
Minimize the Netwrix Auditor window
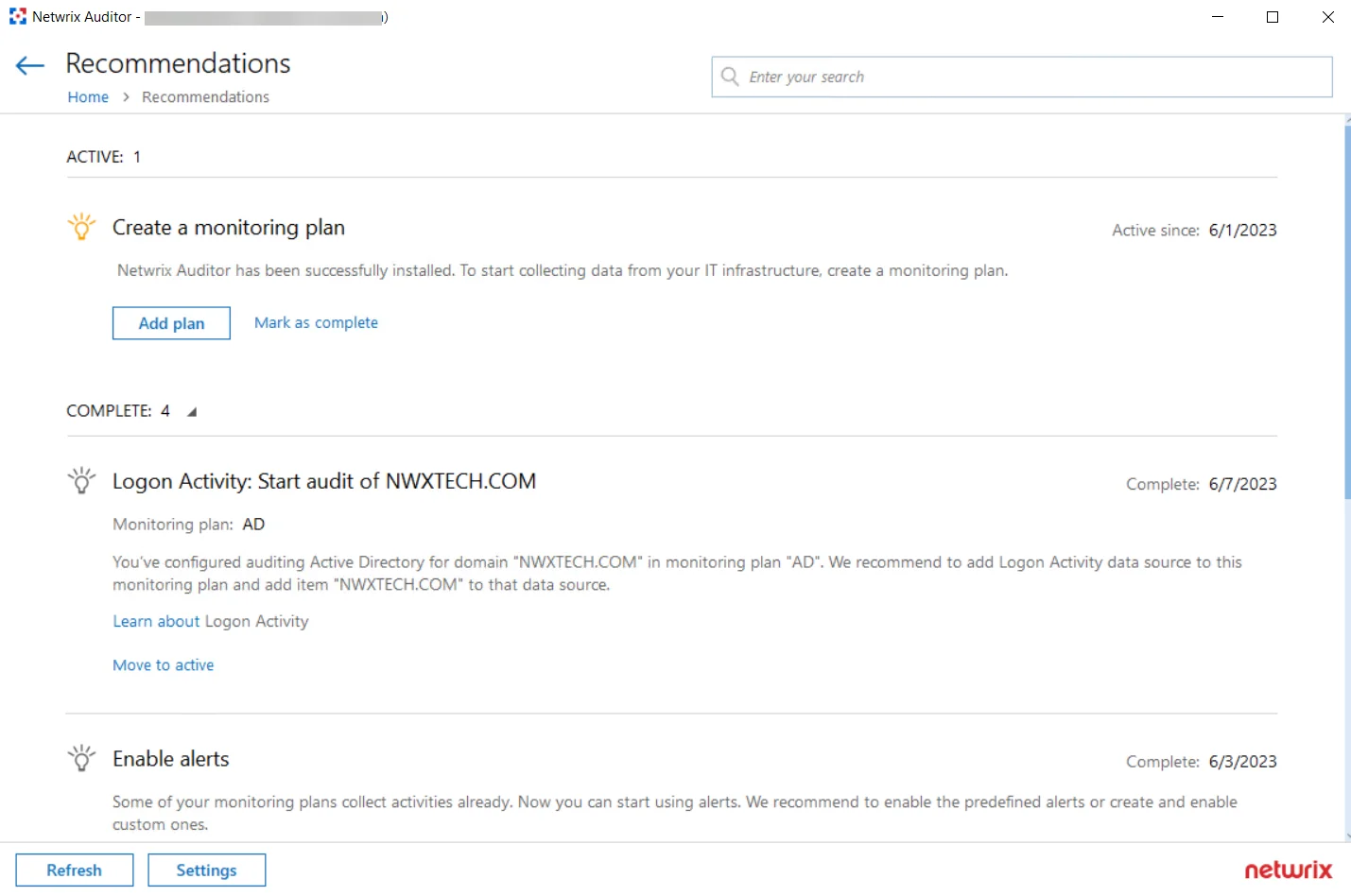1218,17
